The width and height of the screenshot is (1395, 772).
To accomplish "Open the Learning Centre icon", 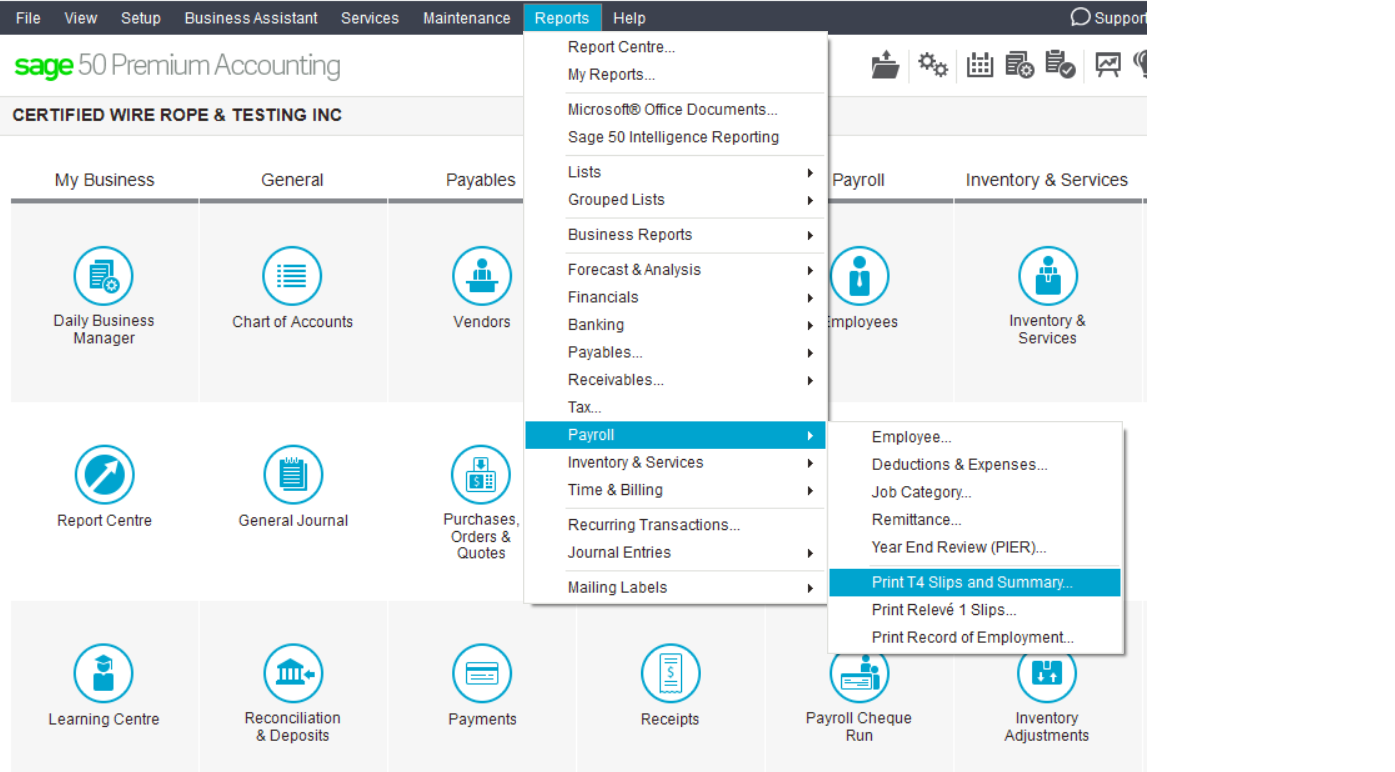I will click(103, 673).
